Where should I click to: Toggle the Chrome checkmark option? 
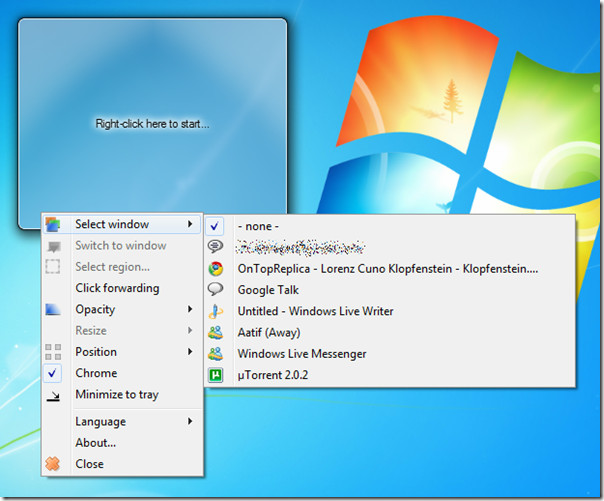(x=53, y=373)
